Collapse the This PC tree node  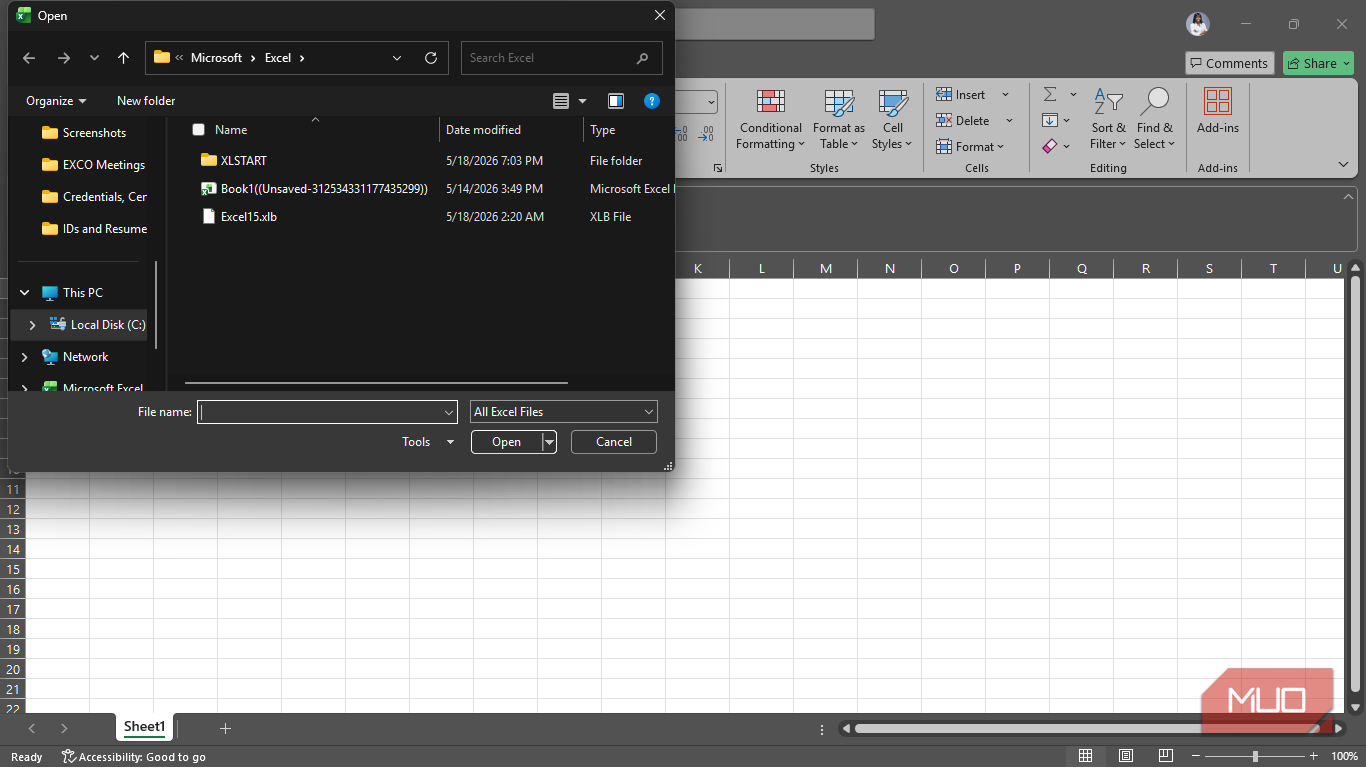[x=25, y=293]
